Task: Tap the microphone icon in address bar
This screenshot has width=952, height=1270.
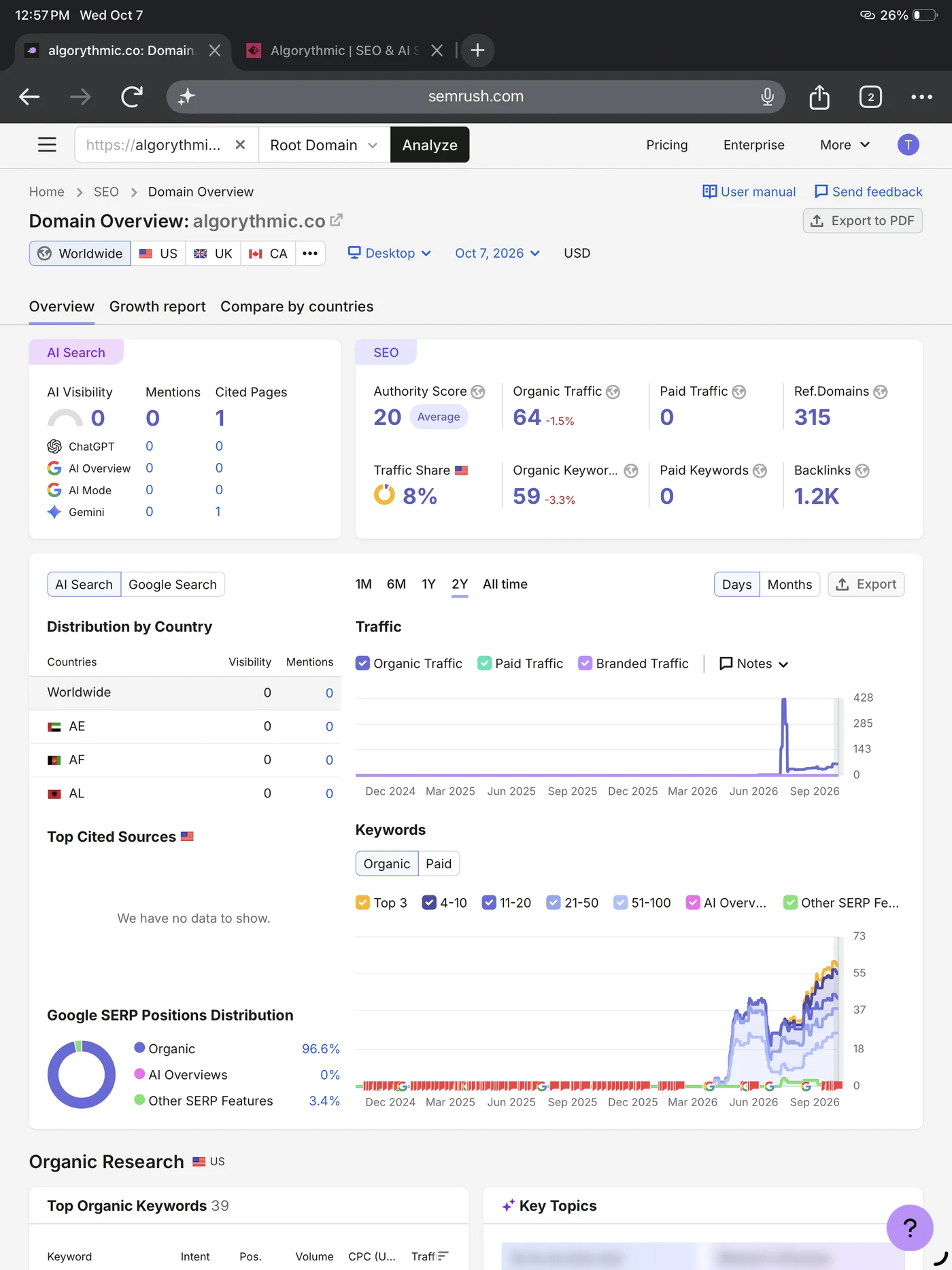Action: coord(767,97)
